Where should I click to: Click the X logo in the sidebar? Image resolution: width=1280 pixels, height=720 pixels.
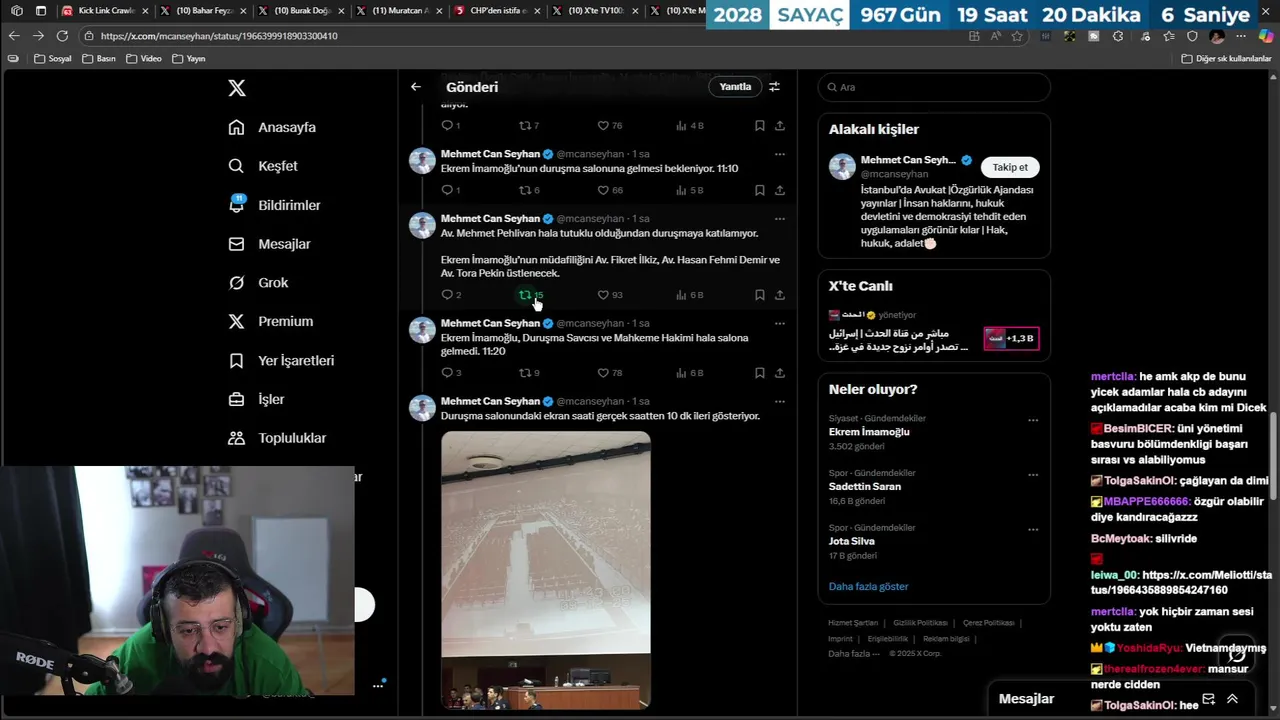pos(237,88)
